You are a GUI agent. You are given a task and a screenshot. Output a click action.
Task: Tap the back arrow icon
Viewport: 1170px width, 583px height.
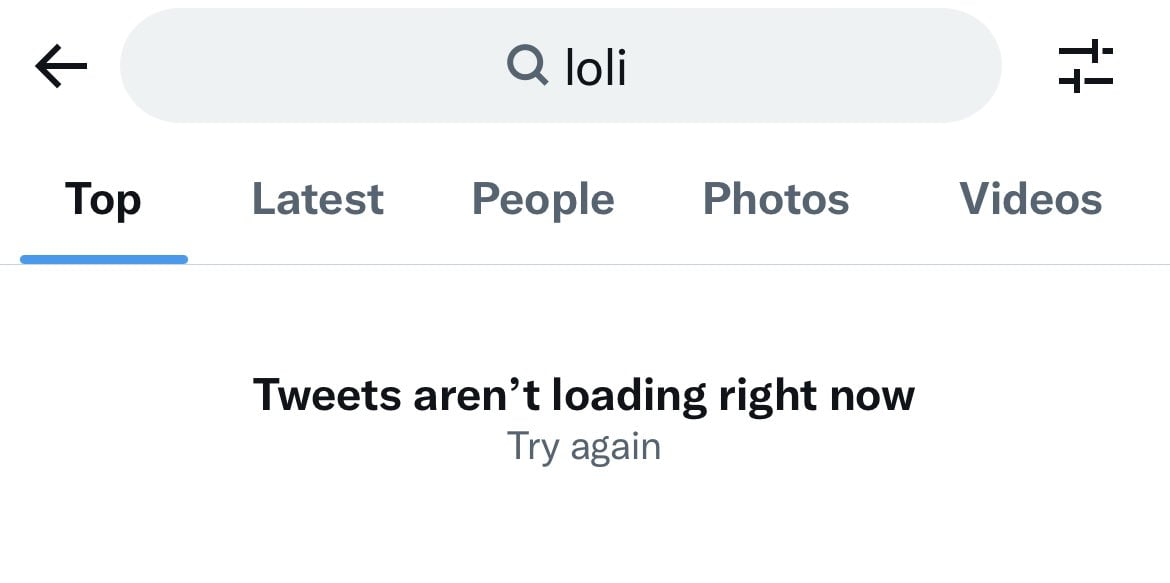pyautogui.click(x=61, y=67)
